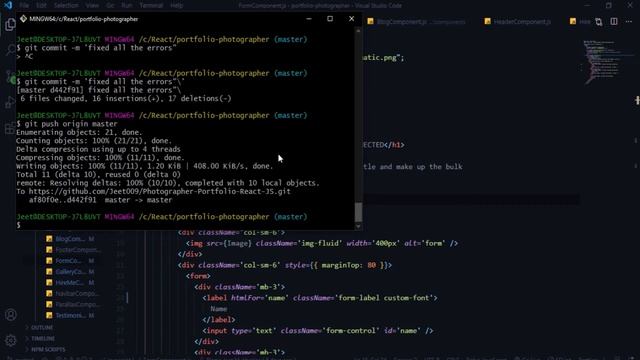Click the '6 files changed' commit summary line
The image size is (640, 360).
pyautogui.click(x=125, y=98)
